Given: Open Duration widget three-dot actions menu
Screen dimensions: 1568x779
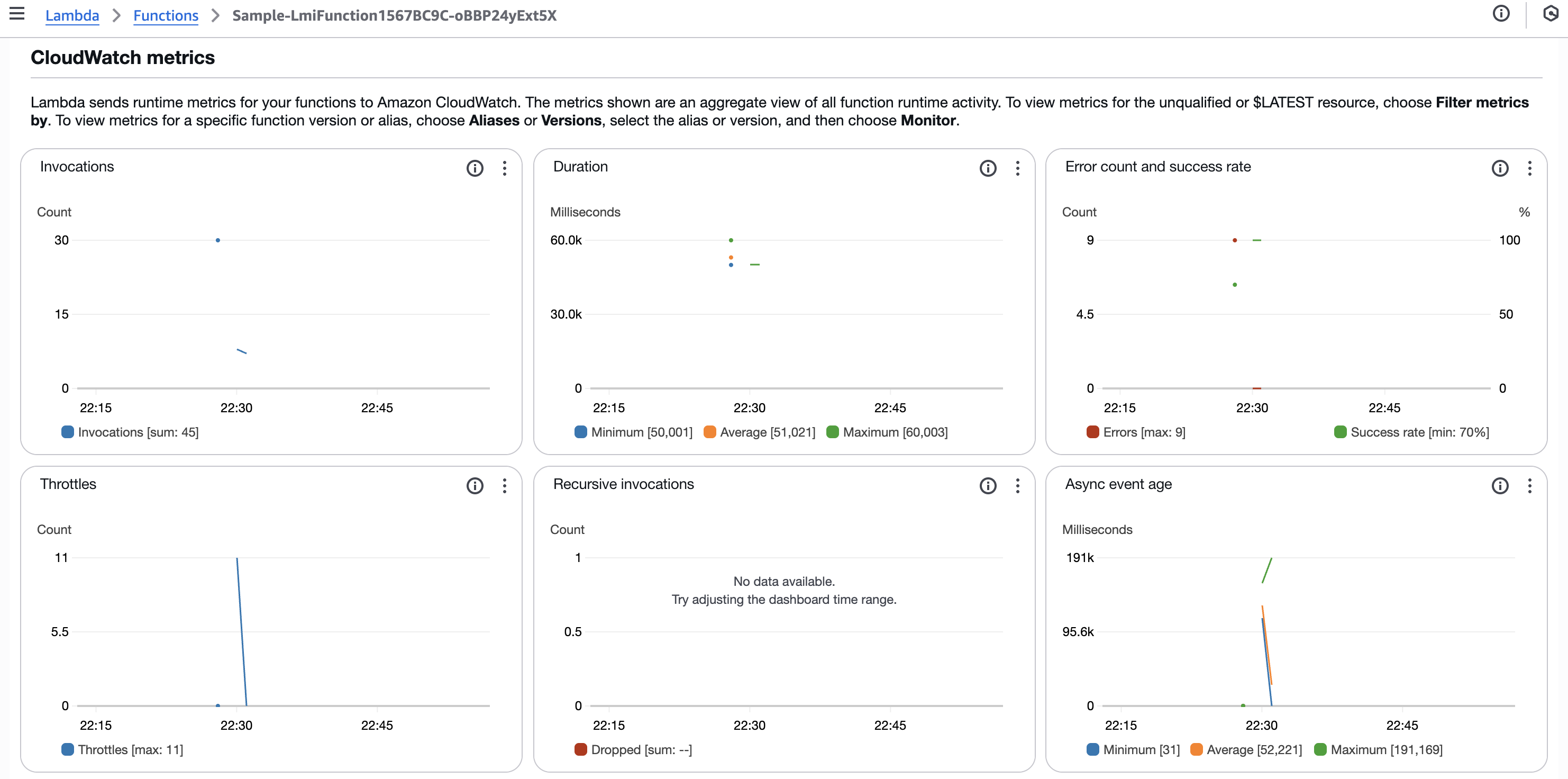Looking at the screenshot, I should [1017, 168].
